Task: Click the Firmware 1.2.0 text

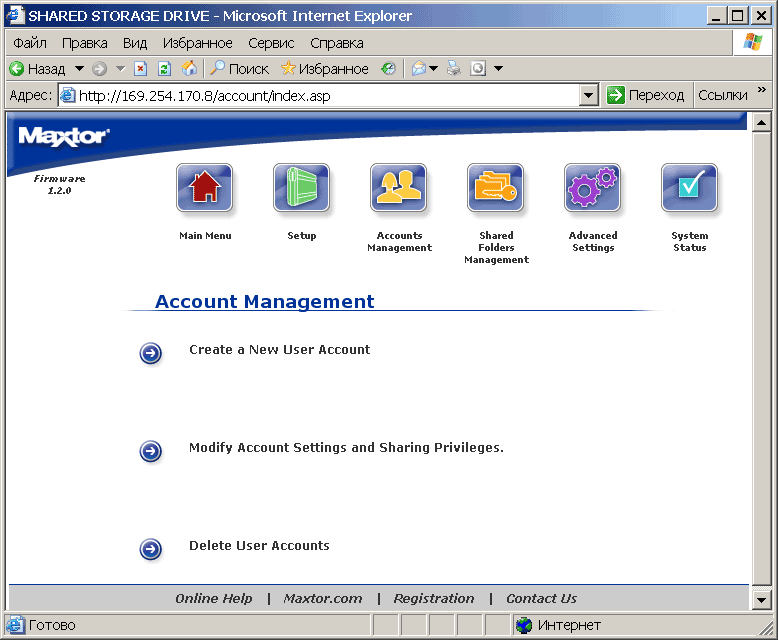Action: (x=59, y=185)
